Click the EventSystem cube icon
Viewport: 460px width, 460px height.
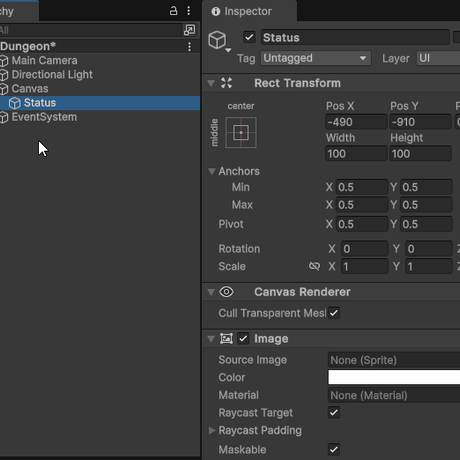4,117
